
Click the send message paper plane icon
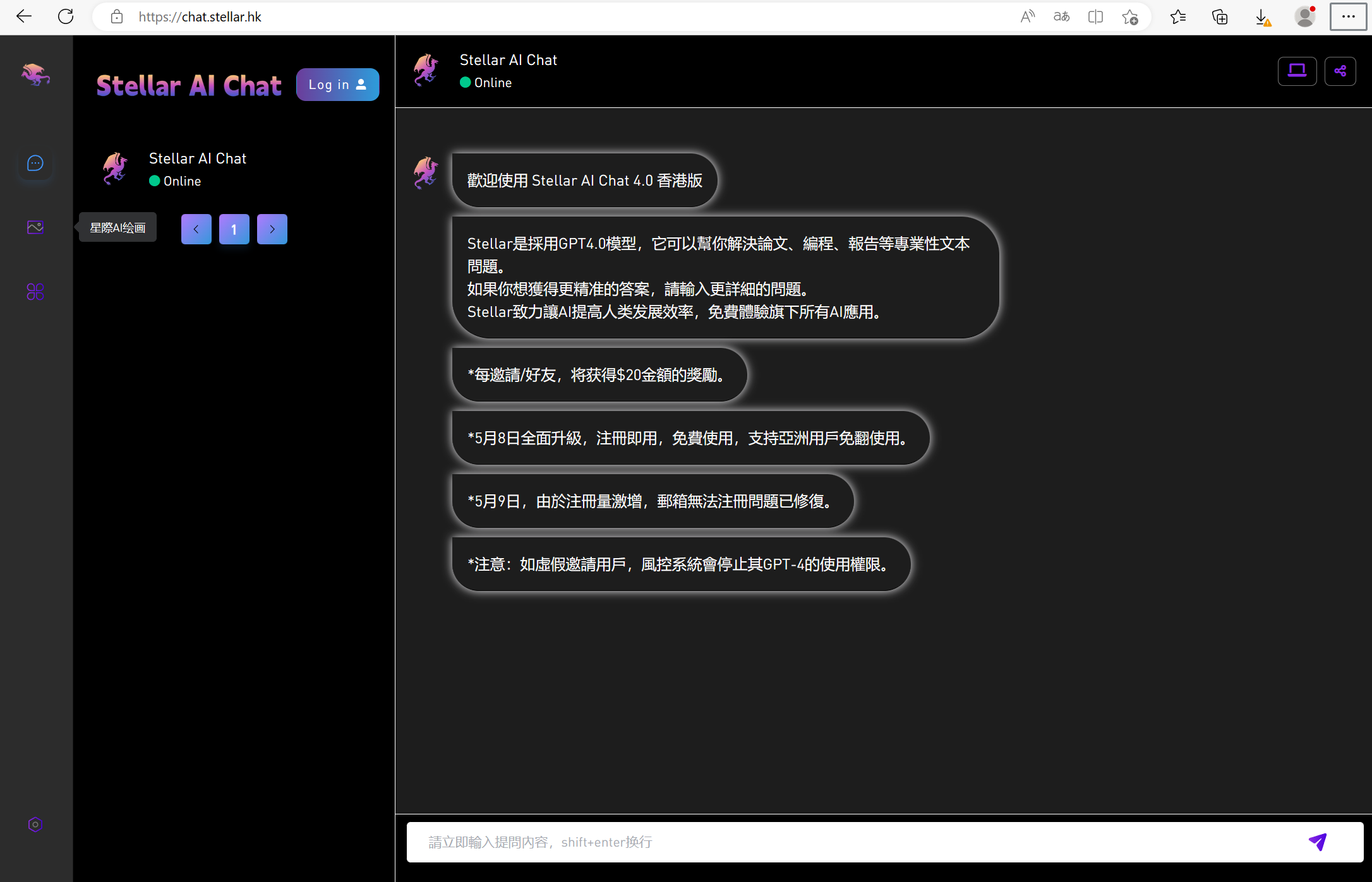[x=1318, y=842]
